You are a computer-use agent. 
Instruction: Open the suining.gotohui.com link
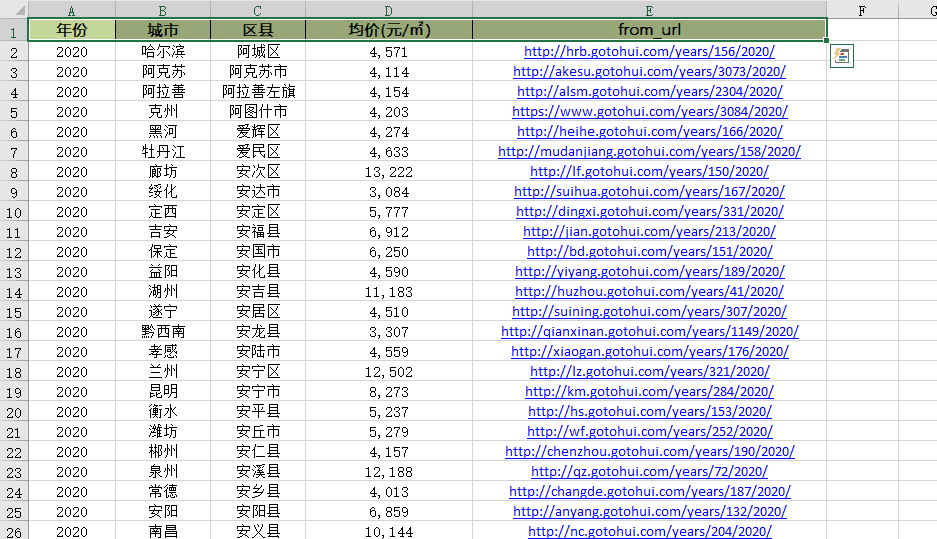click(x=650, y=312)
